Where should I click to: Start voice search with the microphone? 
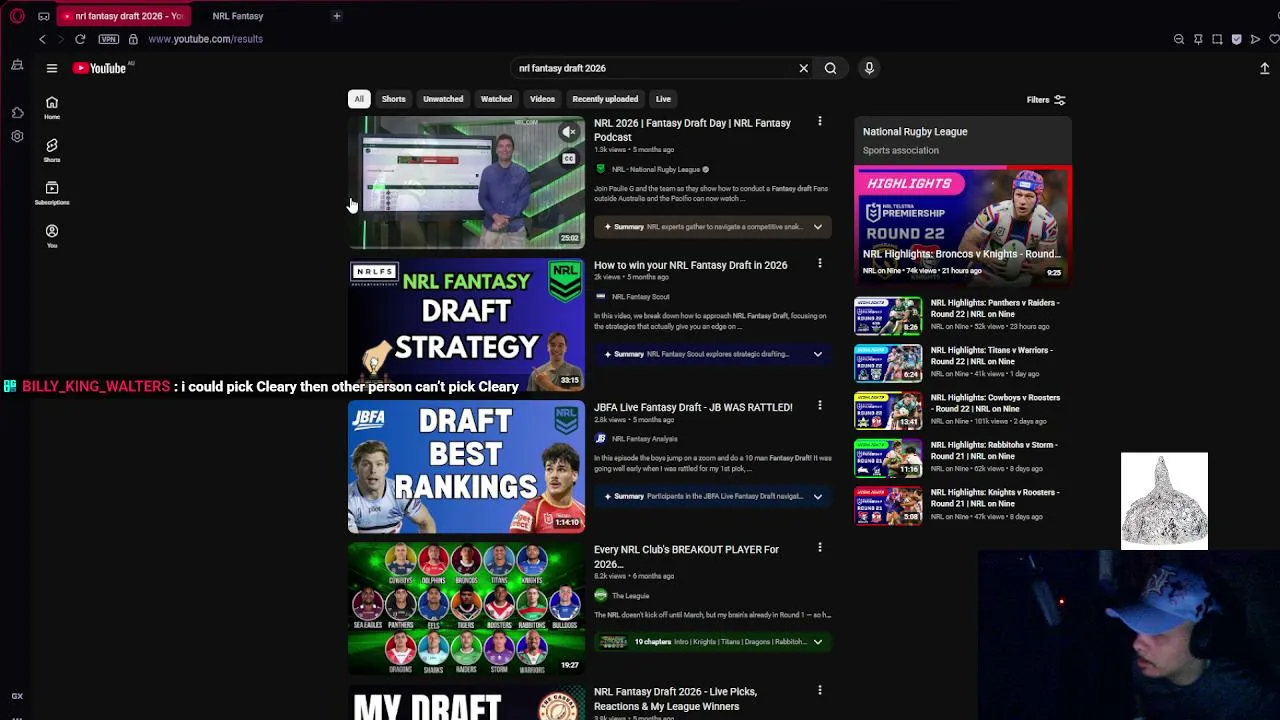(x=869, y=68)
